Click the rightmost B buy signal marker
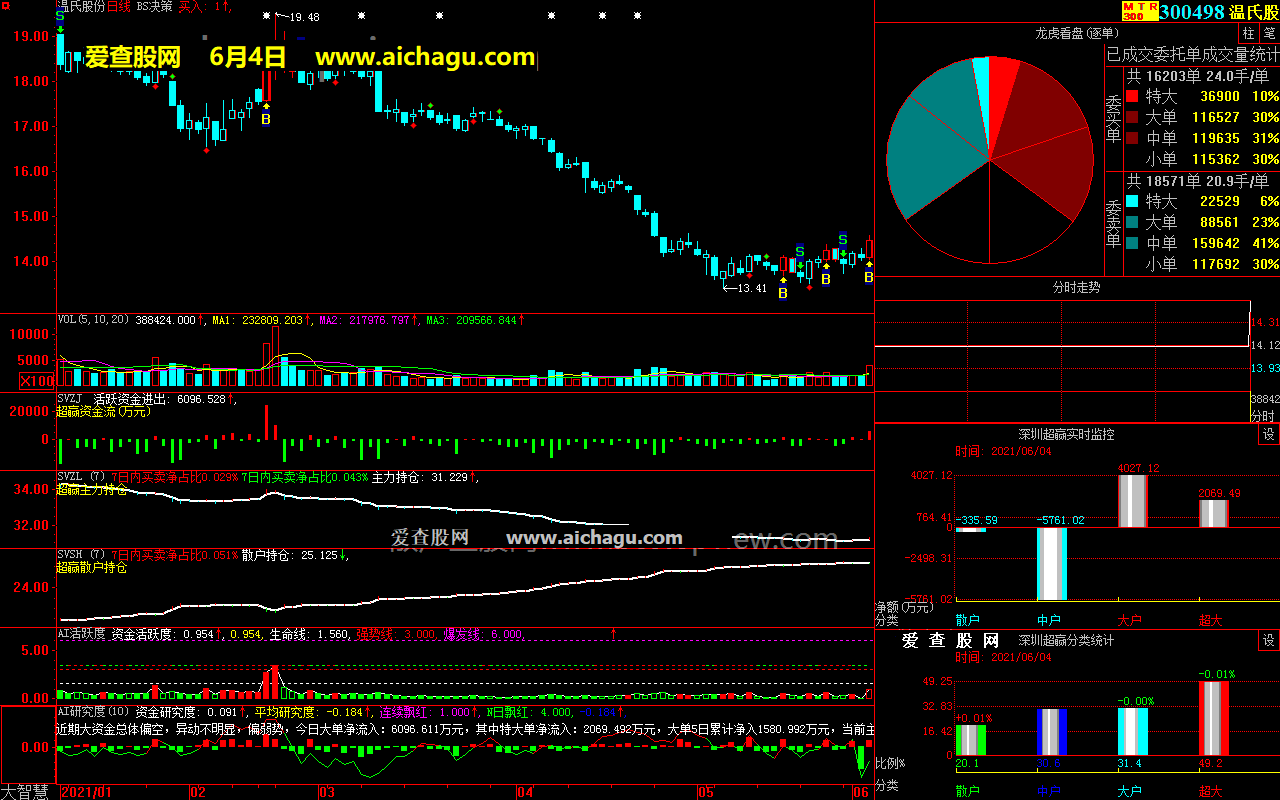 tap(868, 277)
